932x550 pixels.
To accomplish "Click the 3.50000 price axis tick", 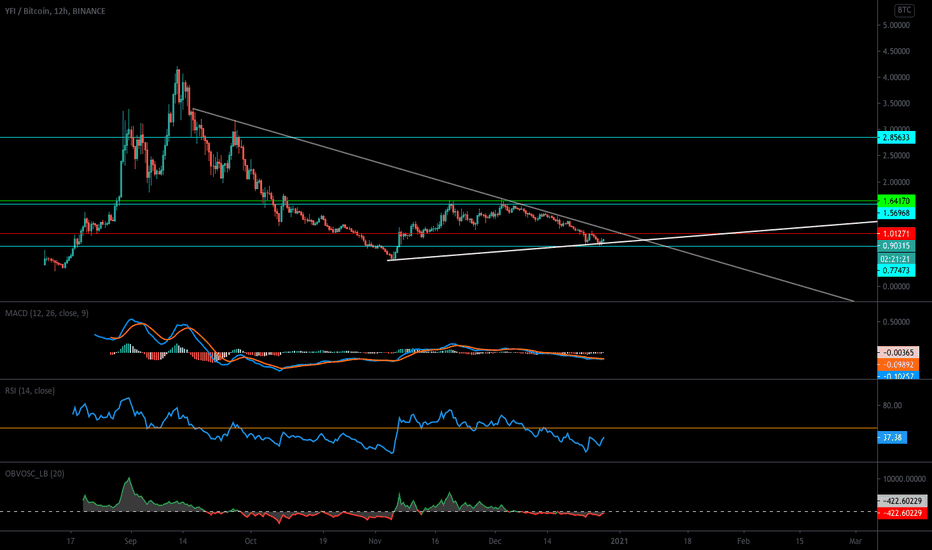I will 896,103.
